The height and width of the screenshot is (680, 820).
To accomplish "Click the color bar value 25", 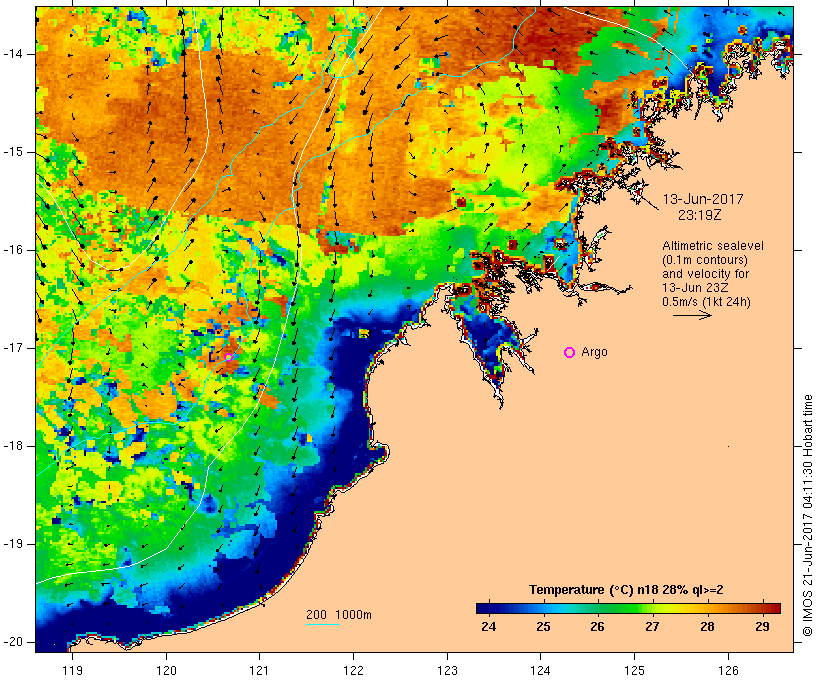I will (543, 626).
